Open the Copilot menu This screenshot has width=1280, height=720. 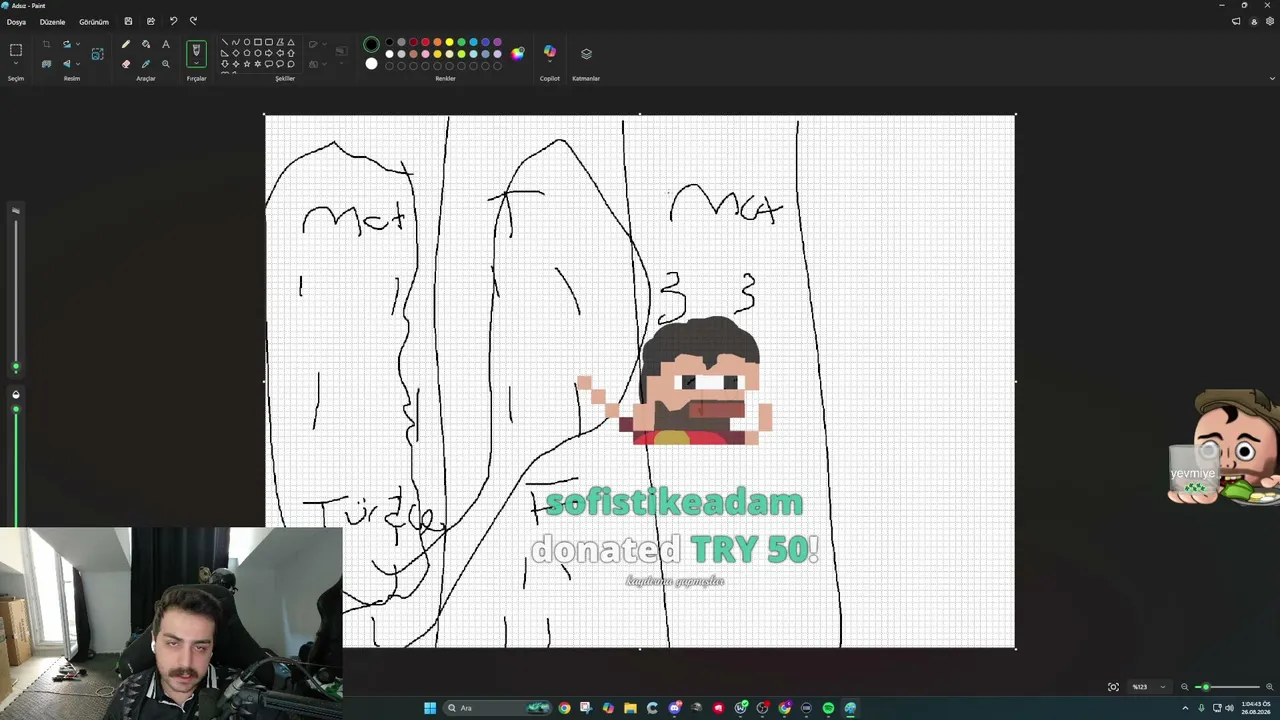pyautogui.click(x=550, y=52)
